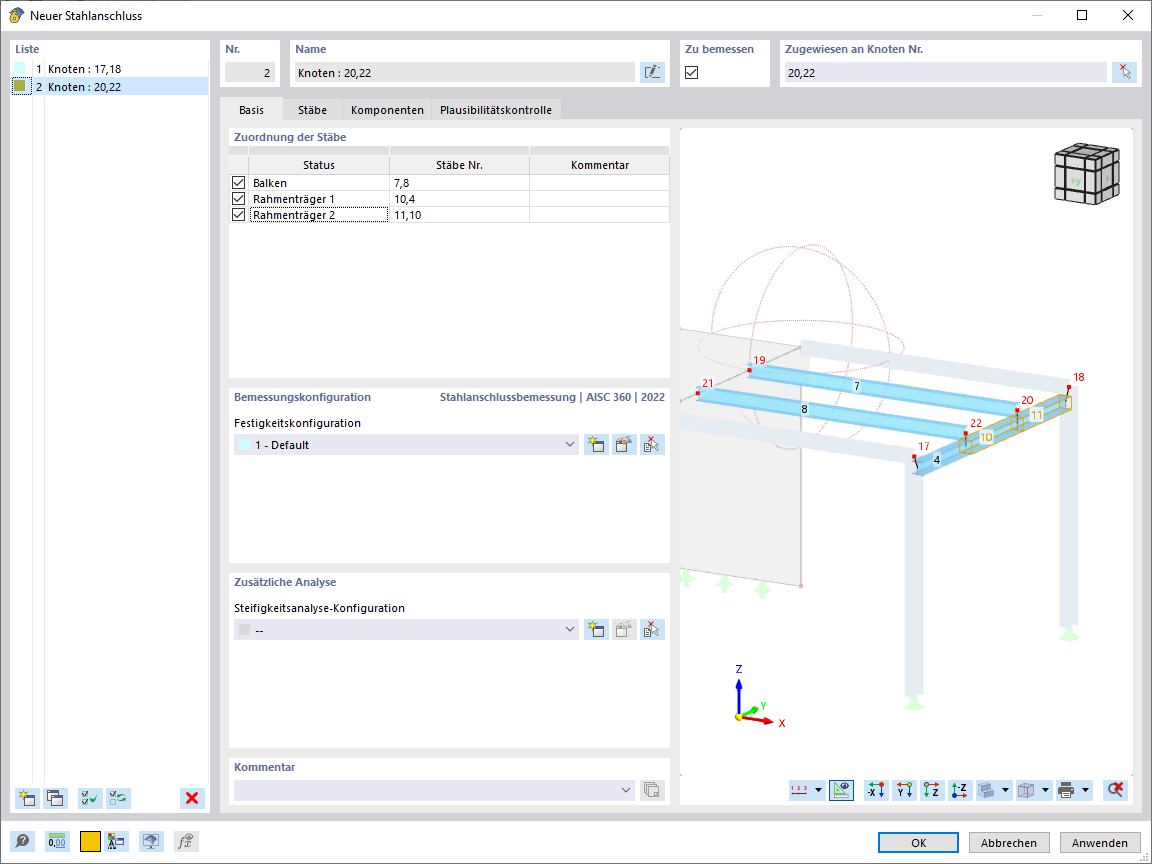Viewport: 1152px width, 864px height.
Task: Open the wireframe cube display dropdown arrow
Action: pyautogui.click(x=1045, y=790)
